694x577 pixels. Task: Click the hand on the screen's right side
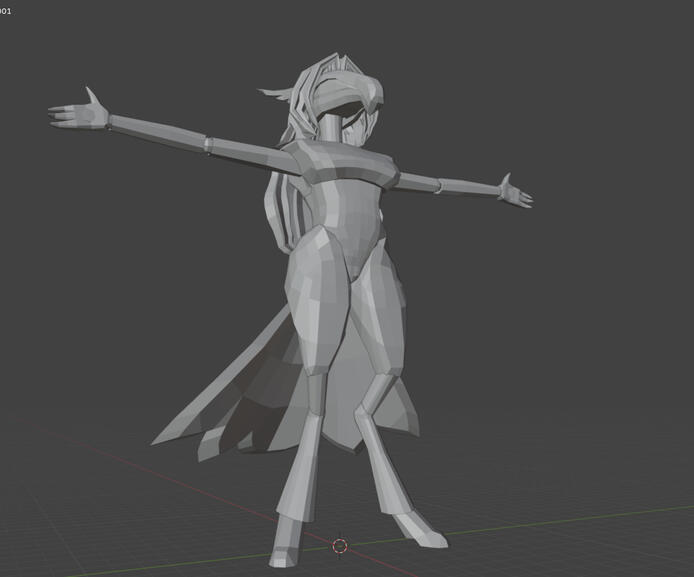(515, 190)
